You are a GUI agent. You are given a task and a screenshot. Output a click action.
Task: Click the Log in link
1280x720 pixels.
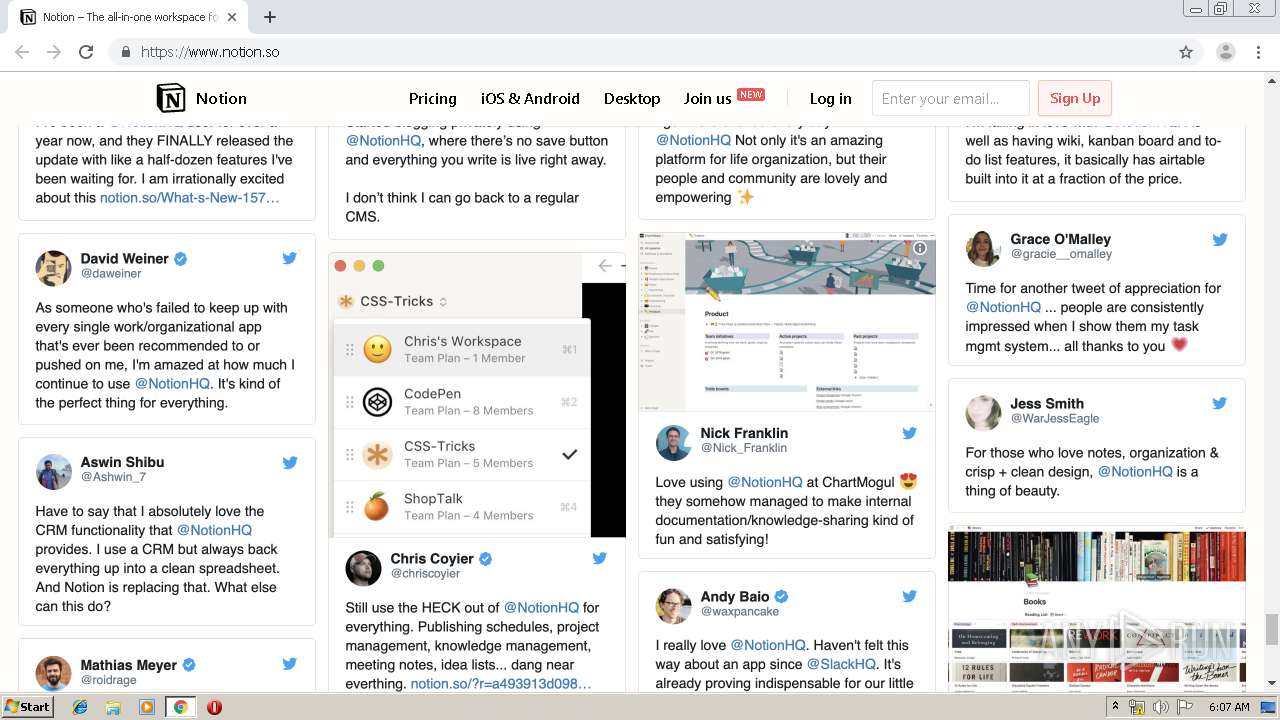pyautogui.click(x=830, y=98)
